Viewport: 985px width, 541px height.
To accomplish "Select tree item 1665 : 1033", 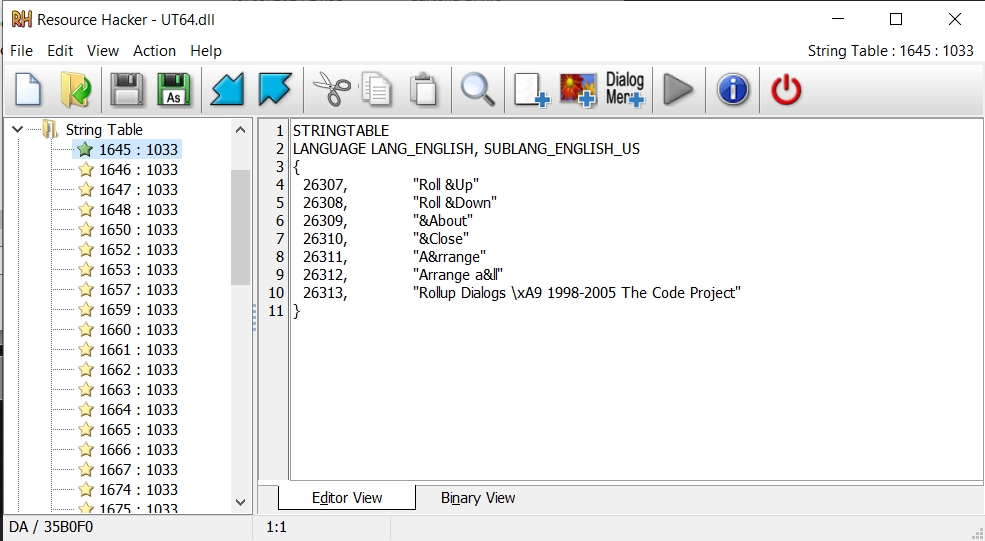I will click(x=138, y=430).
